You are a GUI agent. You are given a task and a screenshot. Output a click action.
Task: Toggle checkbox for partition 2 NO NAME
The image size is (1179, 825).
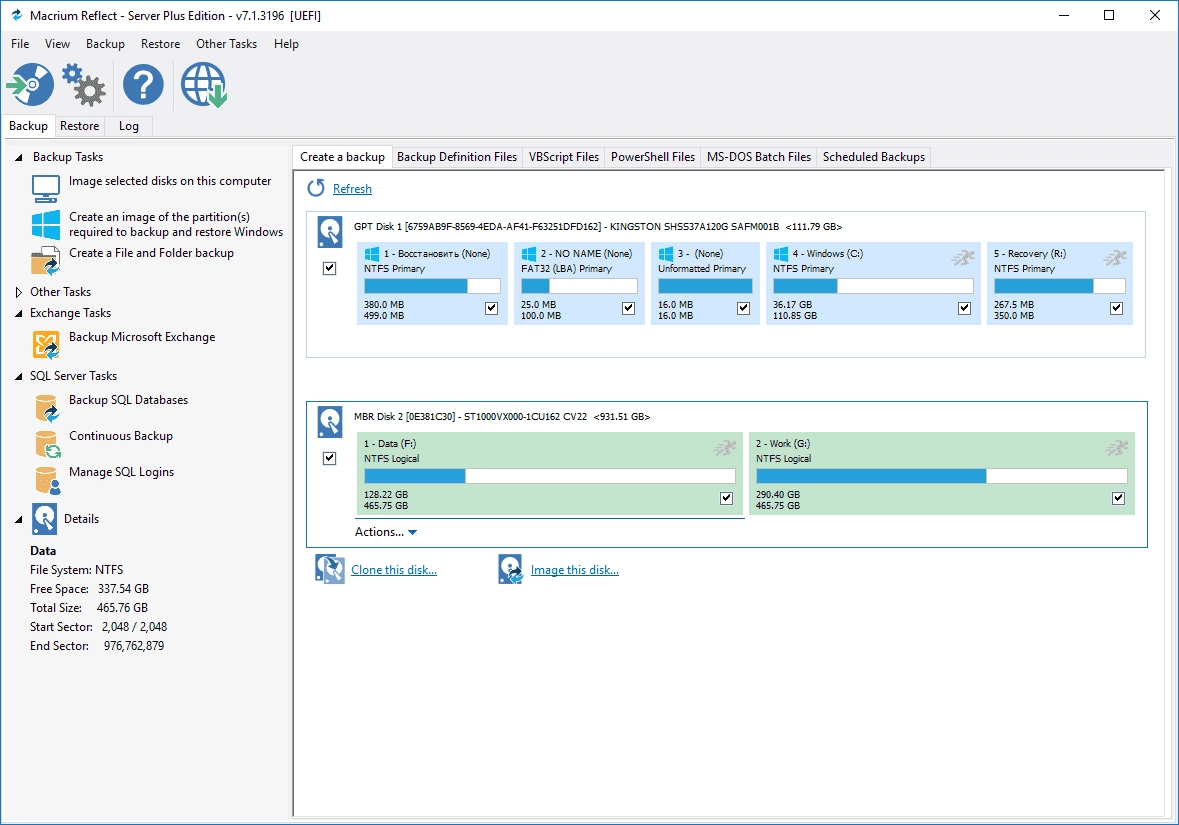pos(629,308)
